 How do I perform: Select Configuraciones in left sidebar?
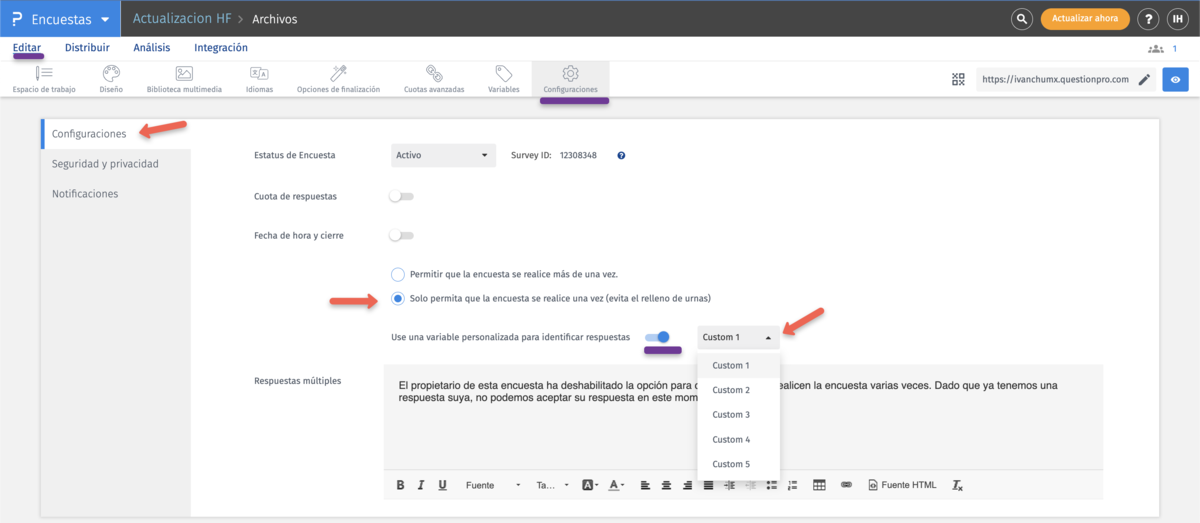point(116,133)
